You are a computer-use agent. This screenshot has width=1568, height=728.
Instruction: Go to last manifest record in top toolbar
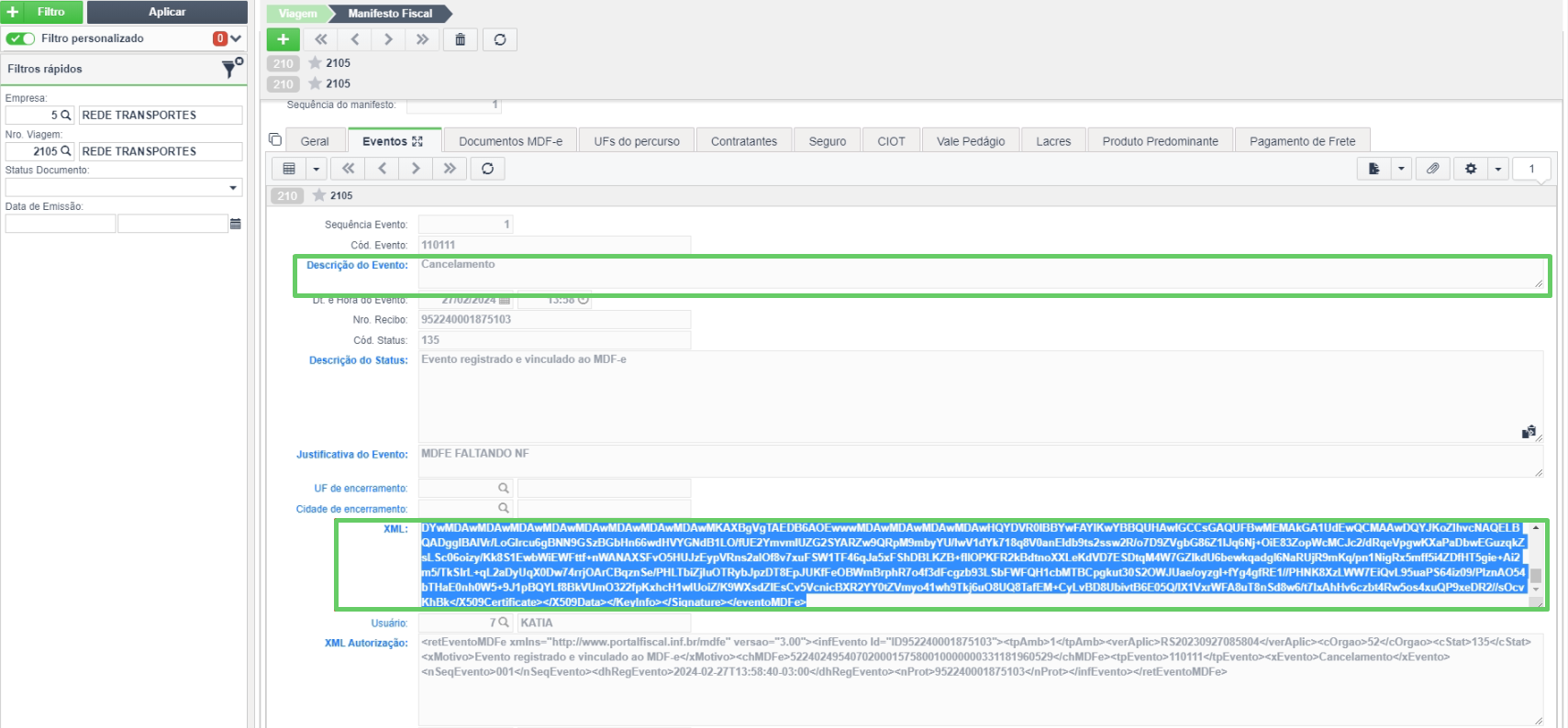422,39
